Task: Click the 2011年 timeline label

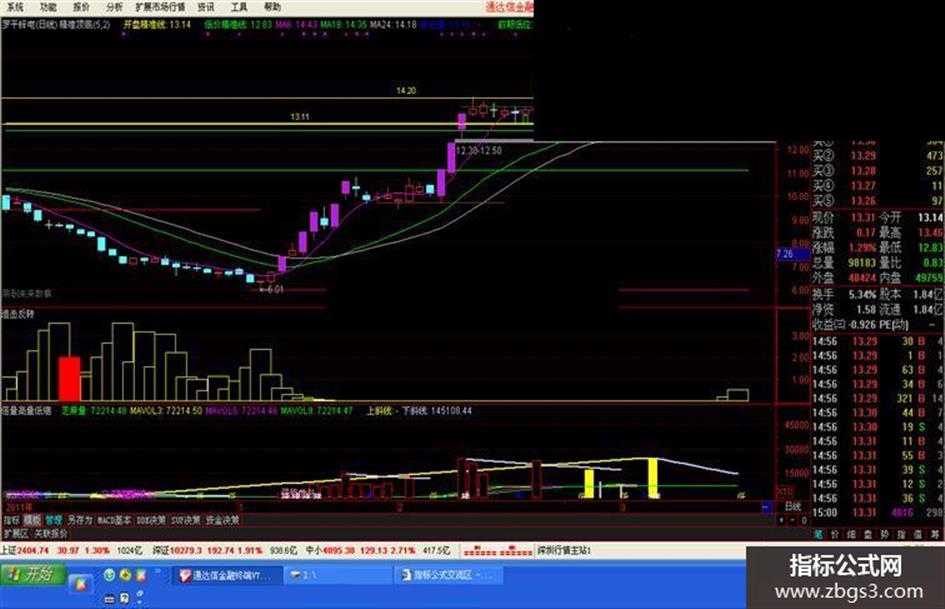Action: (x=20, y=507)
